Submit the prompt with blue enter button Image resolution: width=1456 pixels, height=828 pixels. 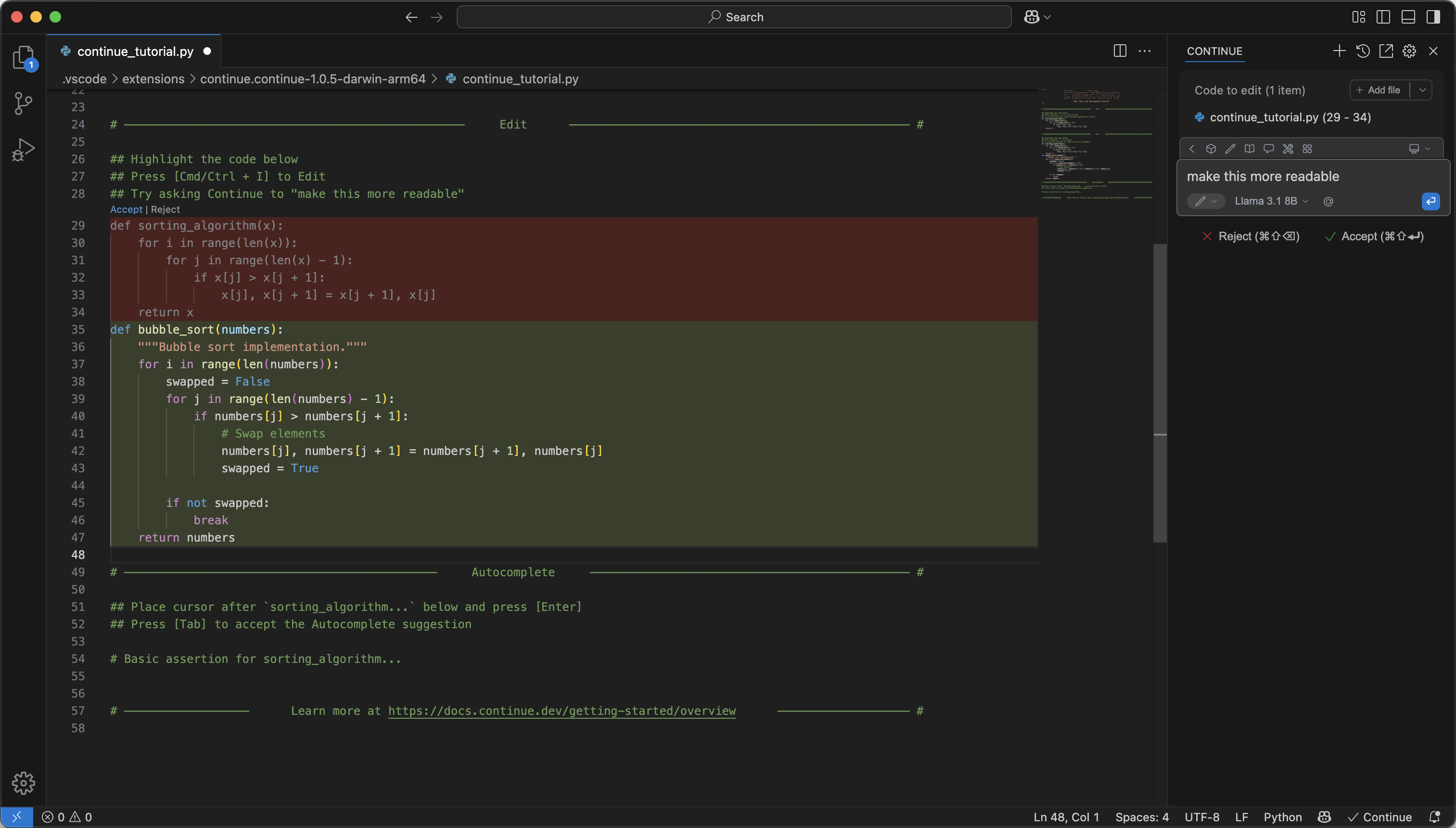1430,201
